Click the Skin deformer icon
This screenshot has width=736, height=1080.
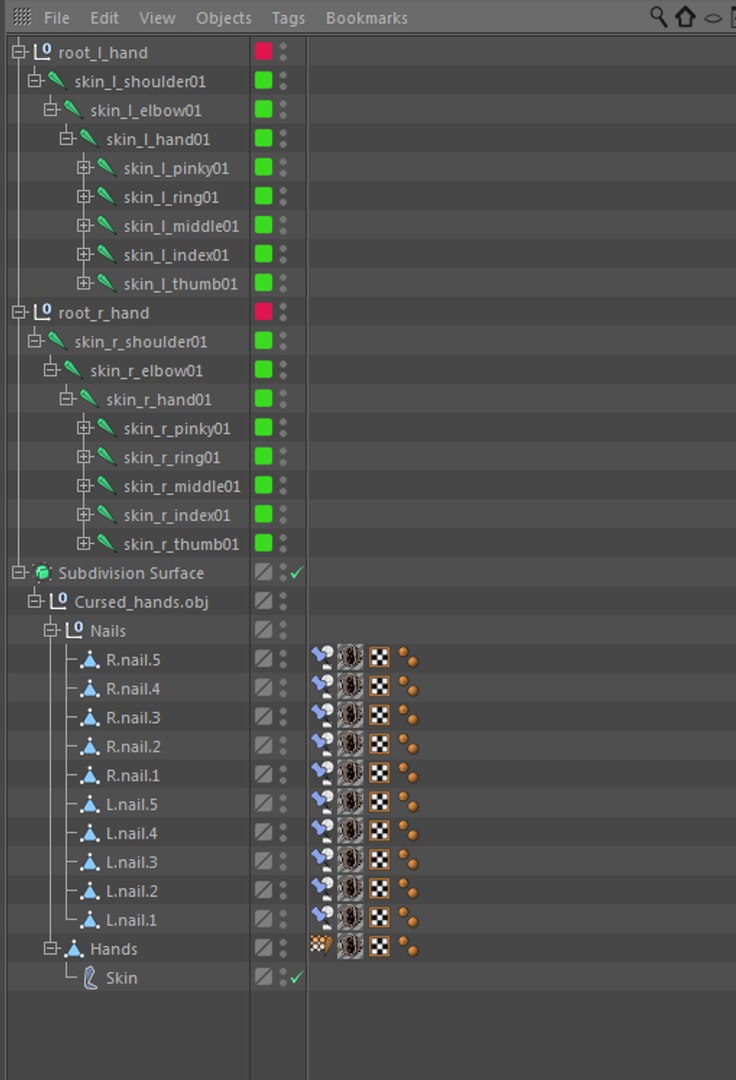click(90, 977)
